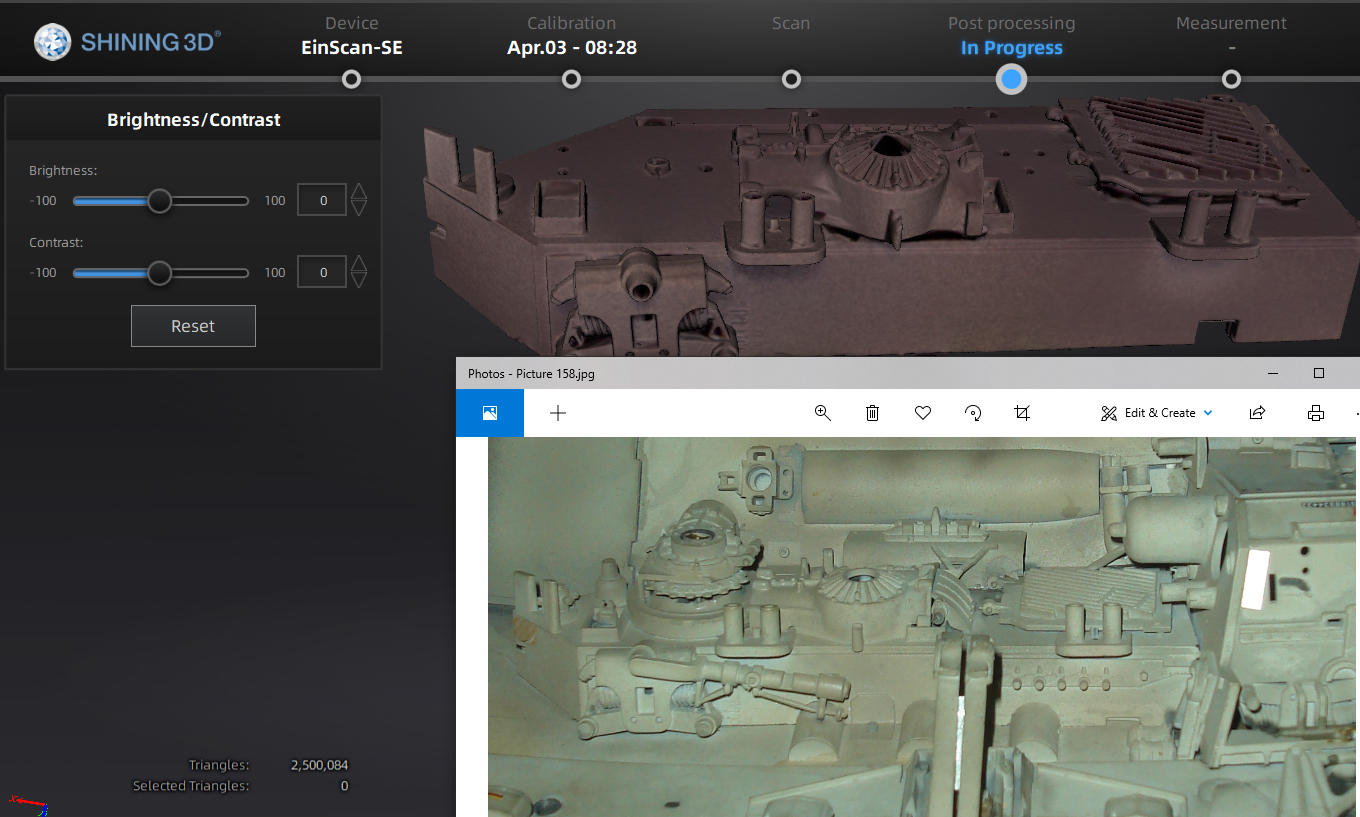Screen dimensions: 1360x817
Task: Open the Measurement workflow step
Action: (x=1231, y=79)
